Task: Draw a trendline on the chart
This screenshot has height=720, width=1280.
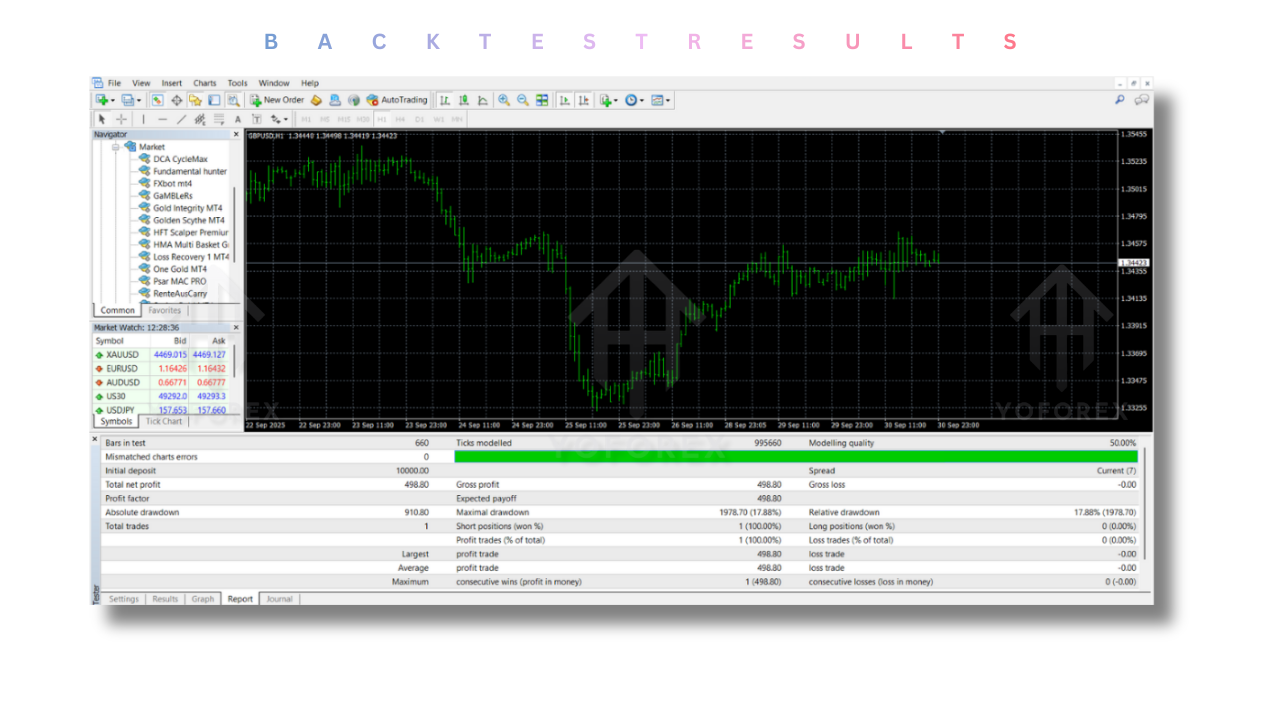Action: (x=182, y=119)
